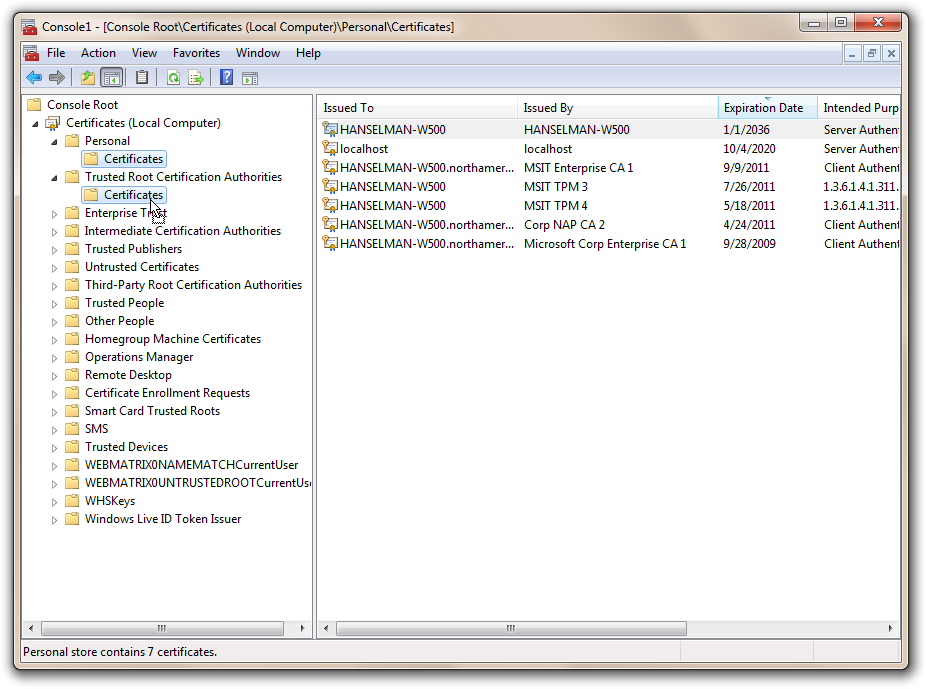Expand the Enterprise Trust folder
The image size is (926, 689).
click(x=54, y=212)
